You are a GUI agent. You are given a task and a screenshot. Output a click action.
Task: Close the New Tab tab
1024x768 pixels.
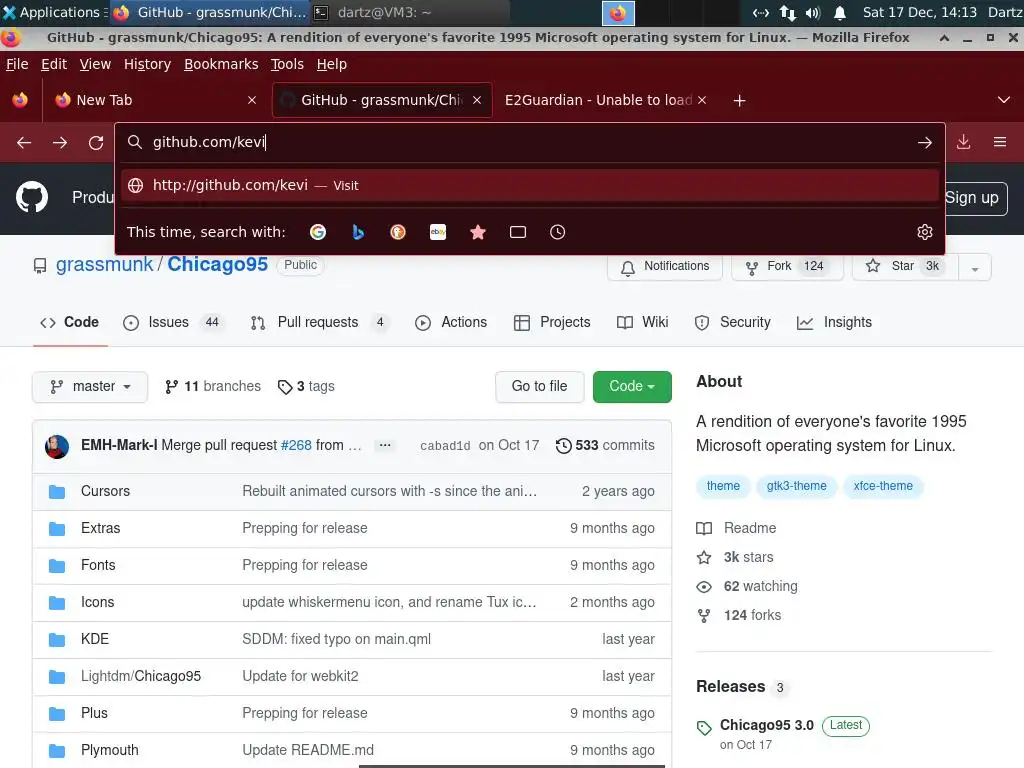252,100
